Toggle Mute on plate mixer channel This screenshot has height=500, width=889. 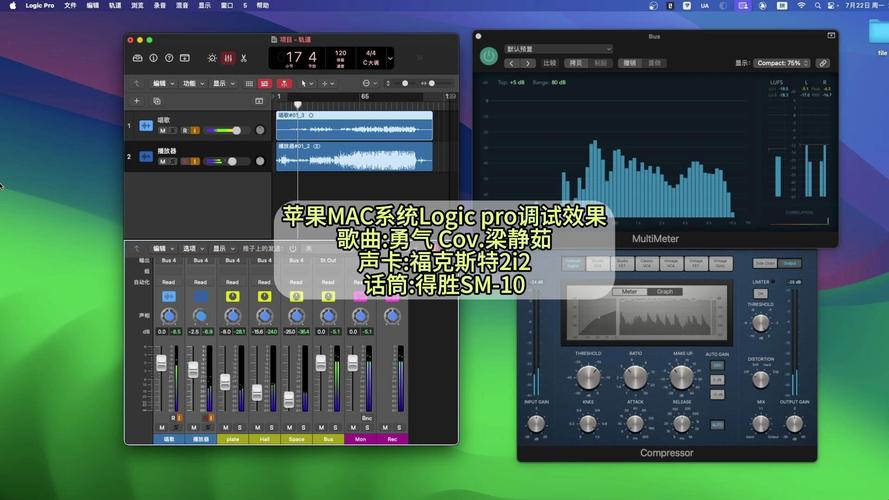[226, 427]
